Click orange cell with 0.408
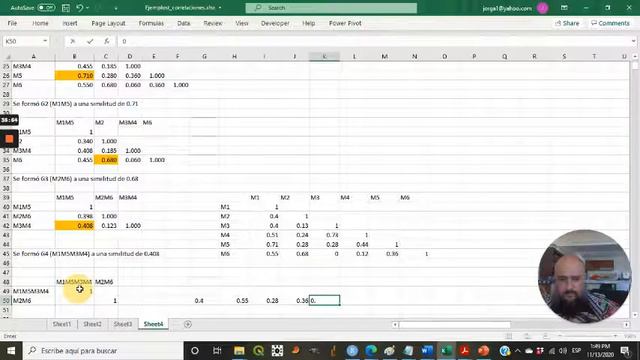This screenshot has height=360, width=640. [74, 225]
